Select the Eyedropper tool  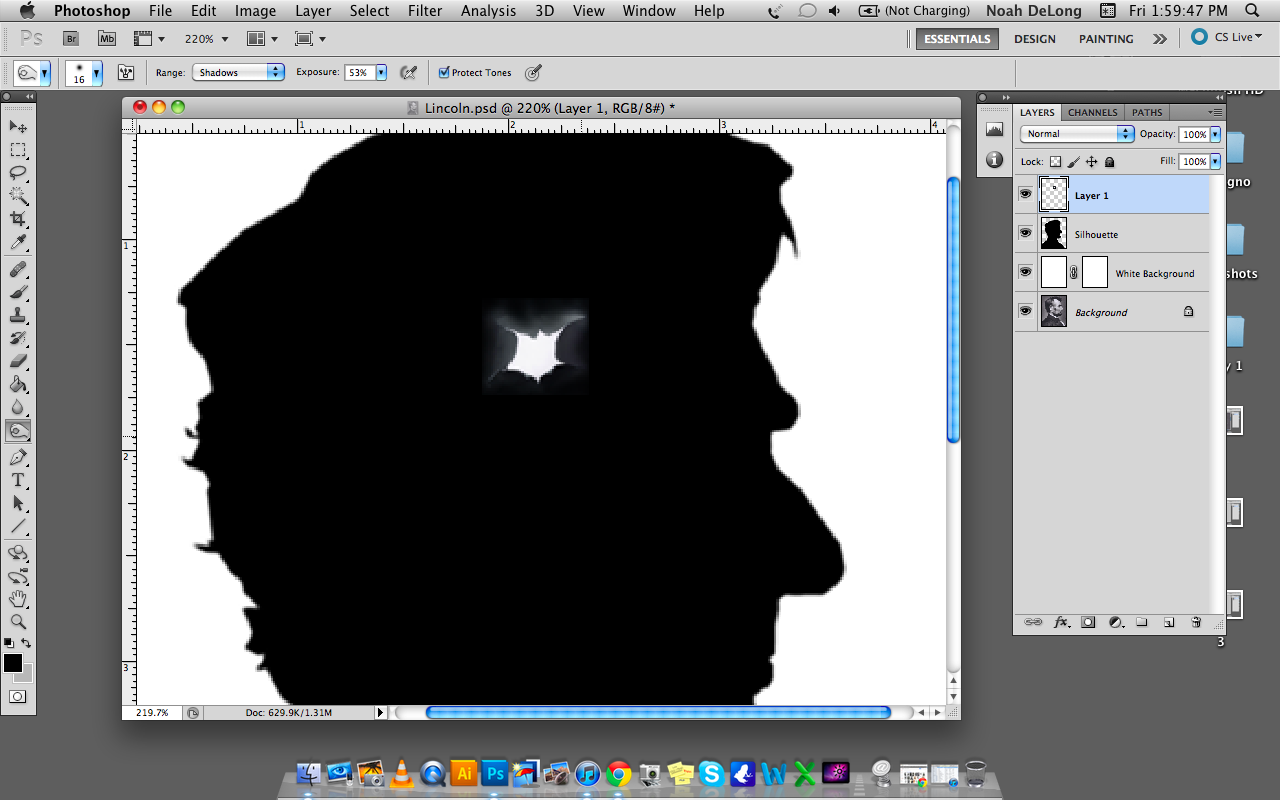[18, 243]
